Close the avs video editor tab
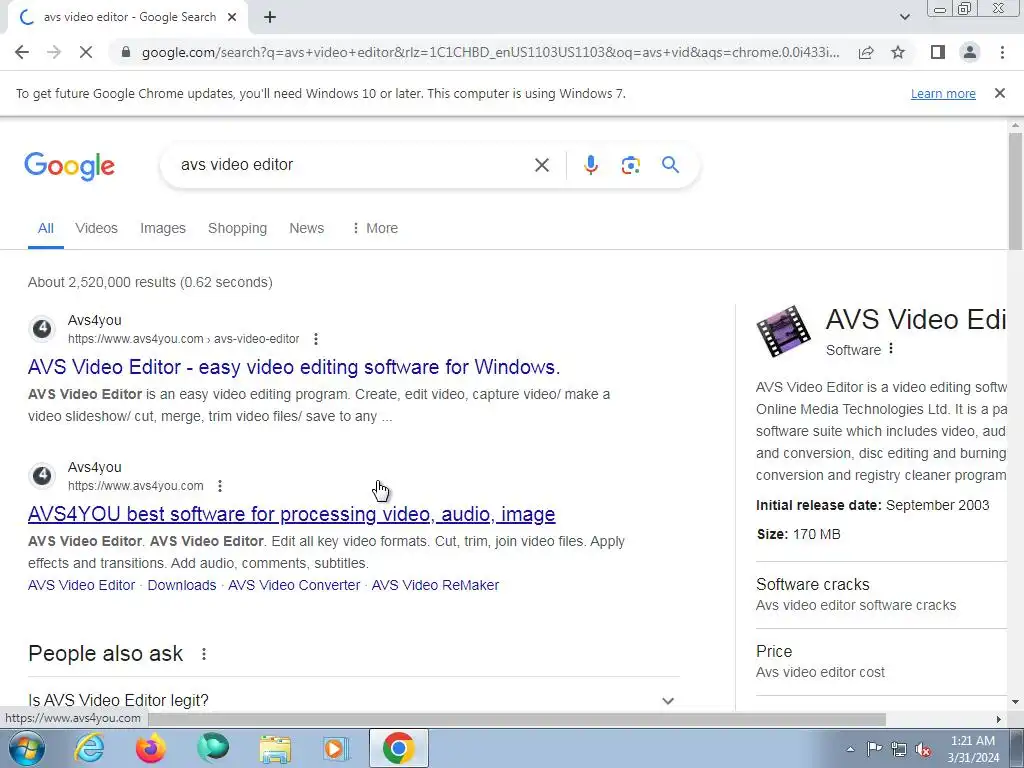Screen dimensions: 1024x768 point(231,18)
